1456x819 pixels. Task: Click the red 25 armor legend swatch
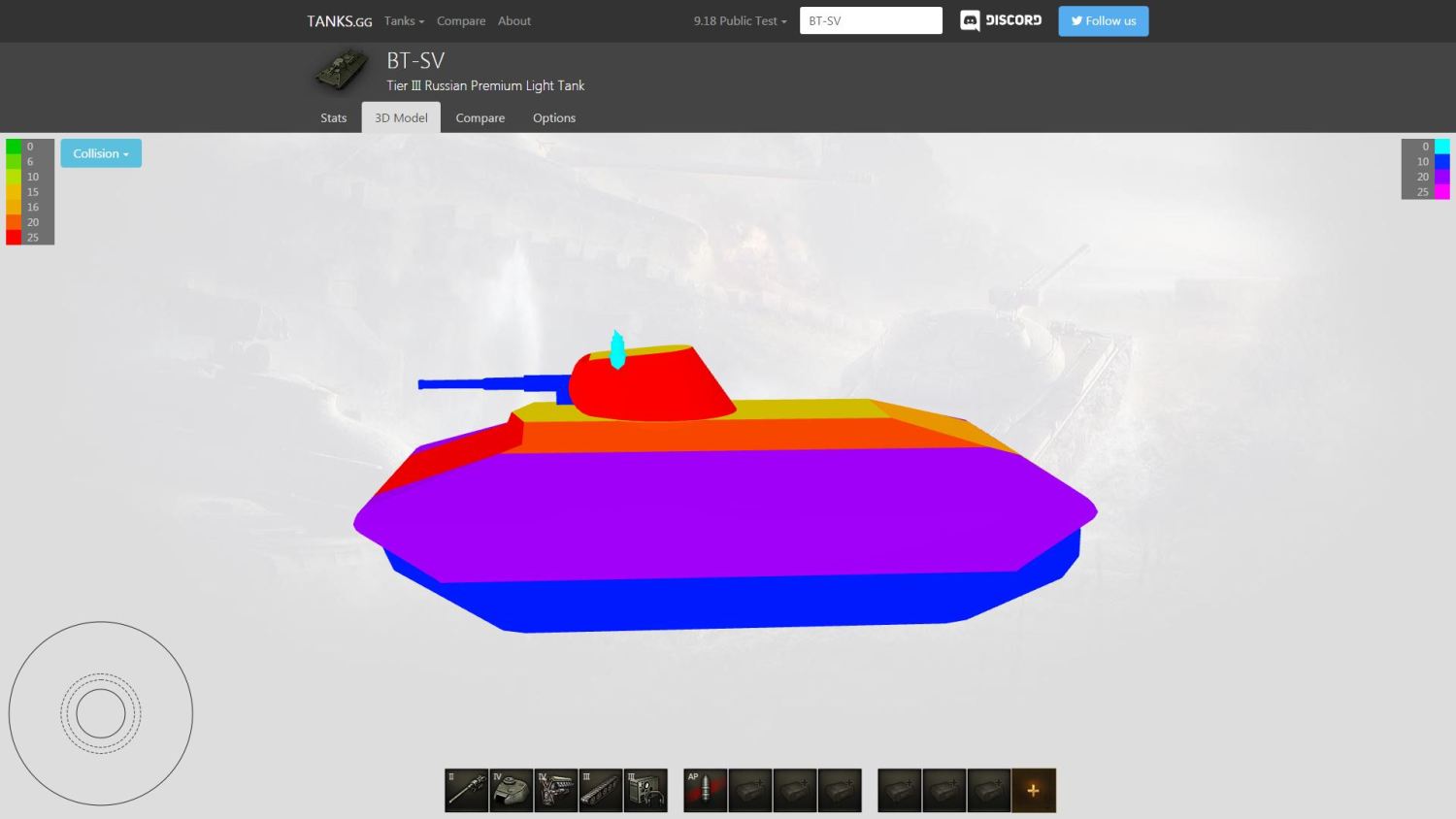pyautogui.click(x=14, y=238)
